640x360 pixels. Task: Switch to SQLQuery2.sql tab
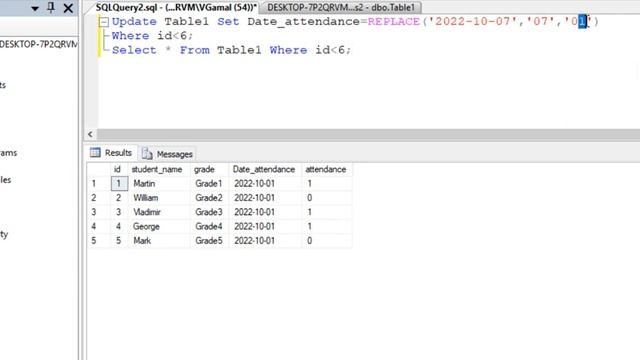pyautogui.click(x=176, y=7)
